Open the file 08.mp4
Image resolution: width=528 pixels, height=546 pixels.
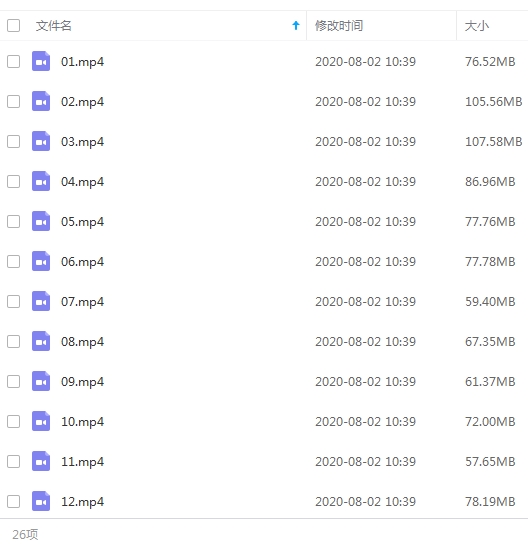tap(83, 342)
